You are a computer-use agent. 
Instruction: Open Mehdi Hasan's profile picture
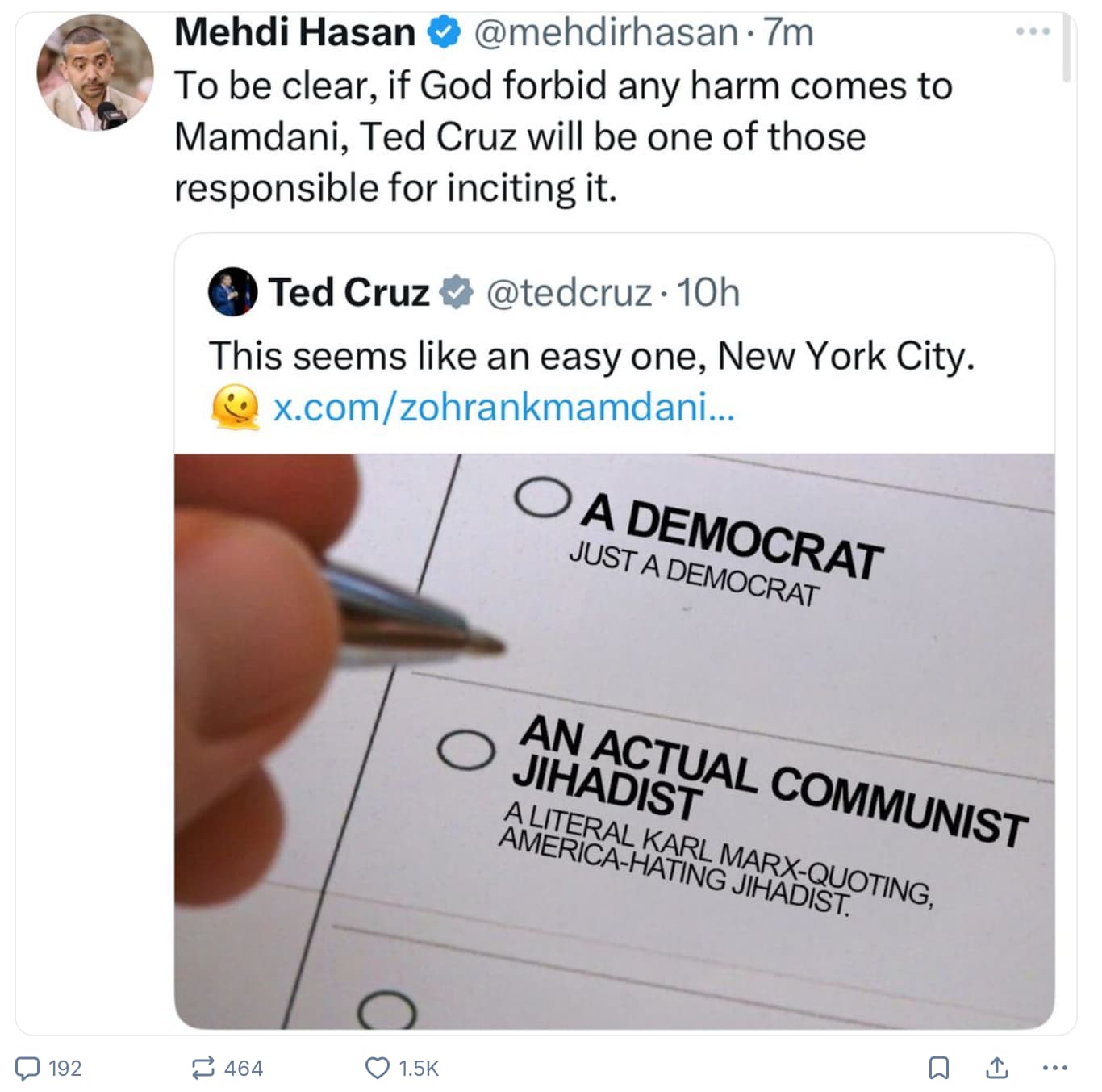94,73
